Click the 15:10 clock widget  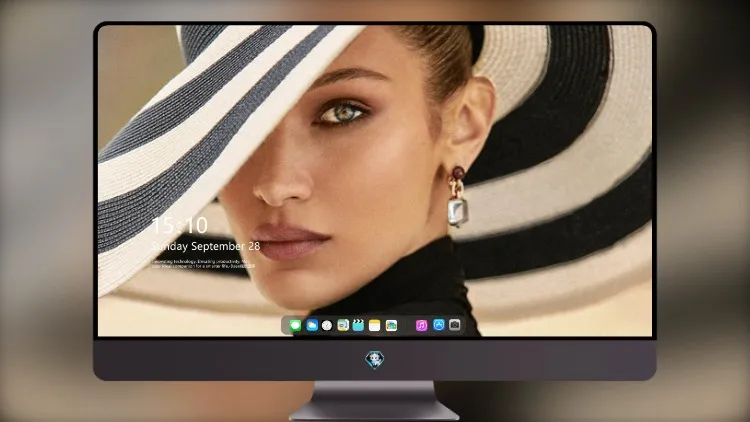tap(180, 225)
